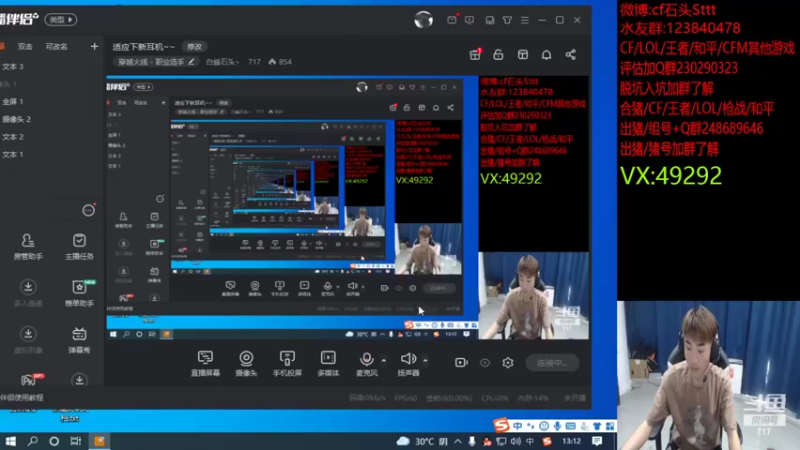Add a camera (摄像头) source
The height and width of the screenshot is (450, 800).
point(246,363)
